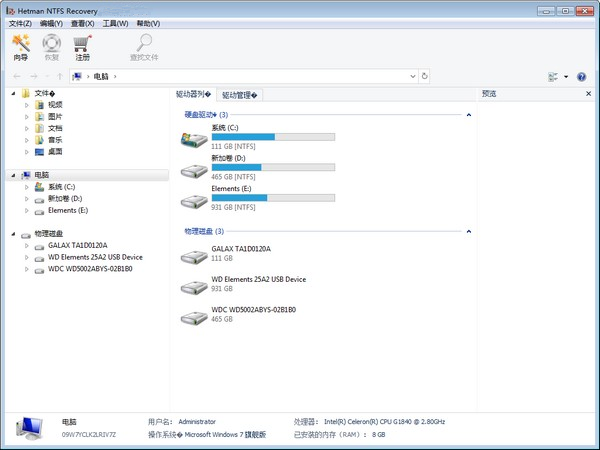Select 系统 (C:) drive icon in drive list
600x450 pixels.
coord(194,140)
